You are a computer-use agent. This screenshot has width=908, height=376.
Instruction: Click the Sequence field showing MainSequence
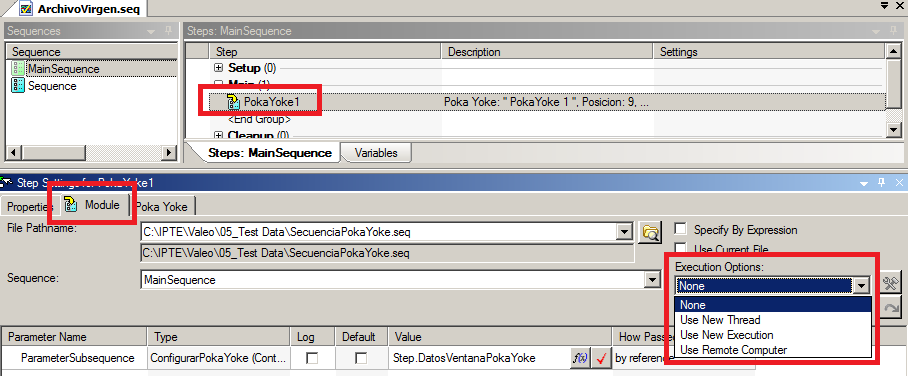pos(394,280)
